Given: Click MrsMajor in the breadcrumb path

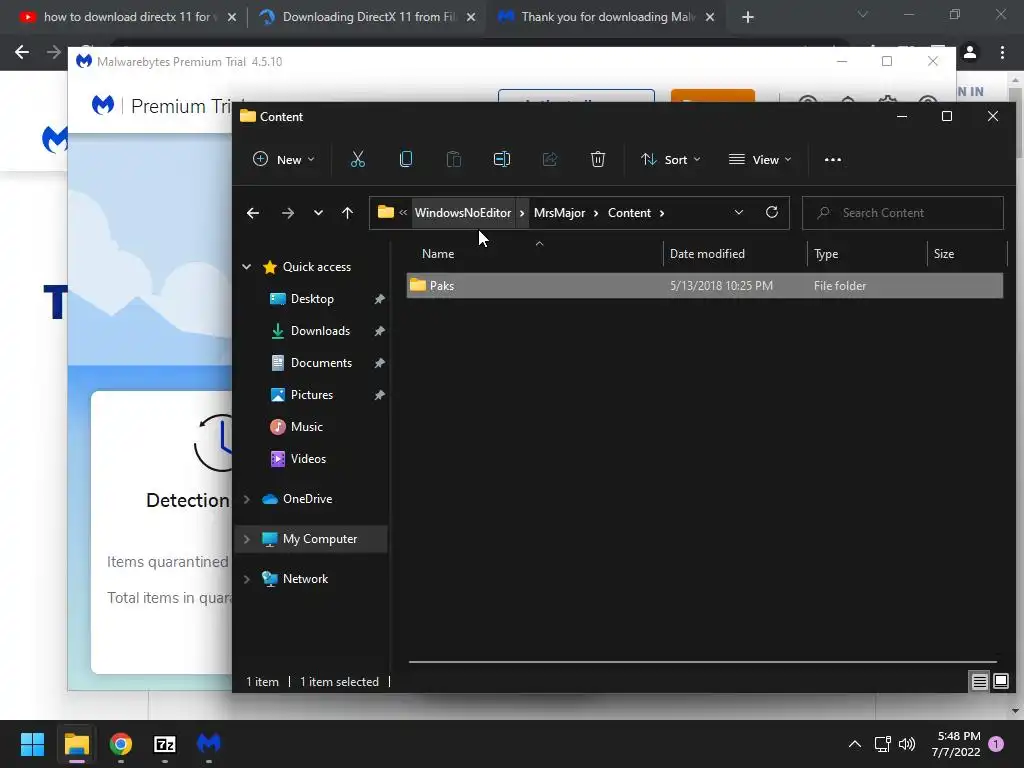Looking at the screenshot, I should coord(560,213).
